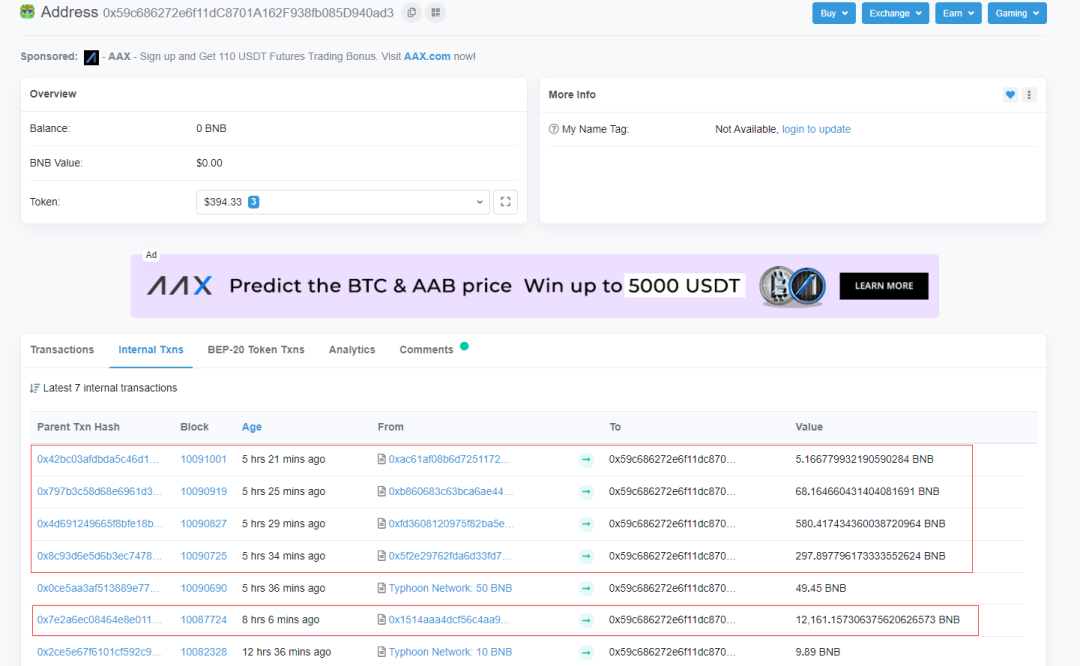Screen dimensions: 1080x666
Task: Open the Exchange dropdown menu
Action: [895, 13]
